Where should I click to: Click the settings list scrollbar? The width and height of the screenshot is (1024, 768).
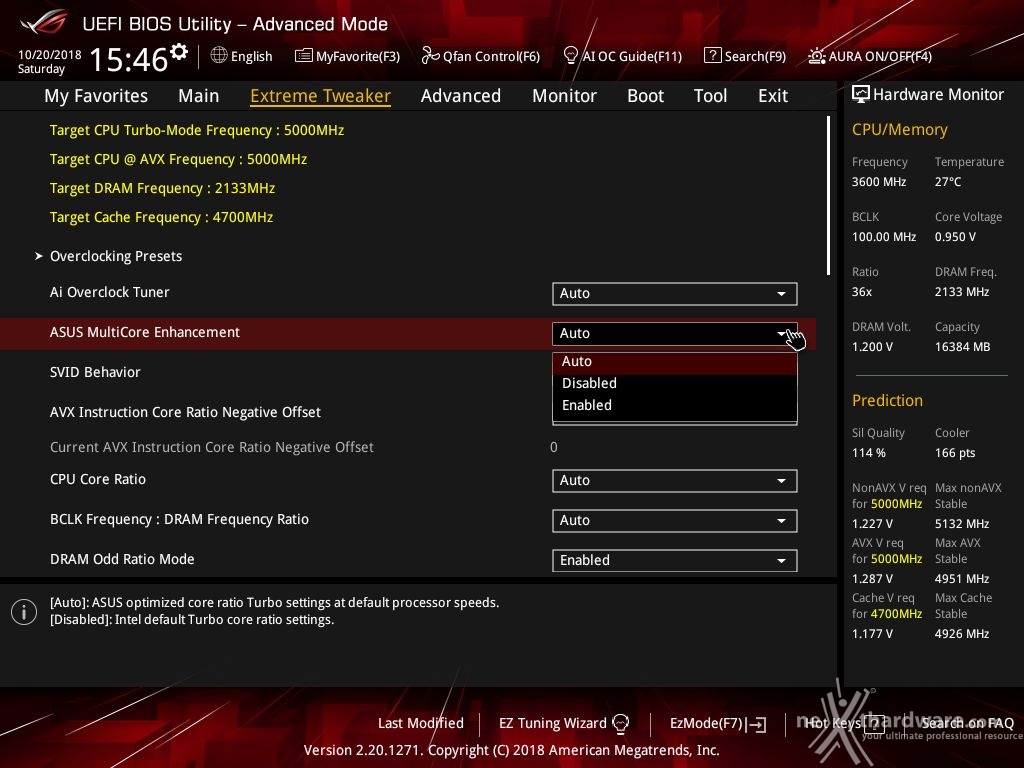[828, 196]
